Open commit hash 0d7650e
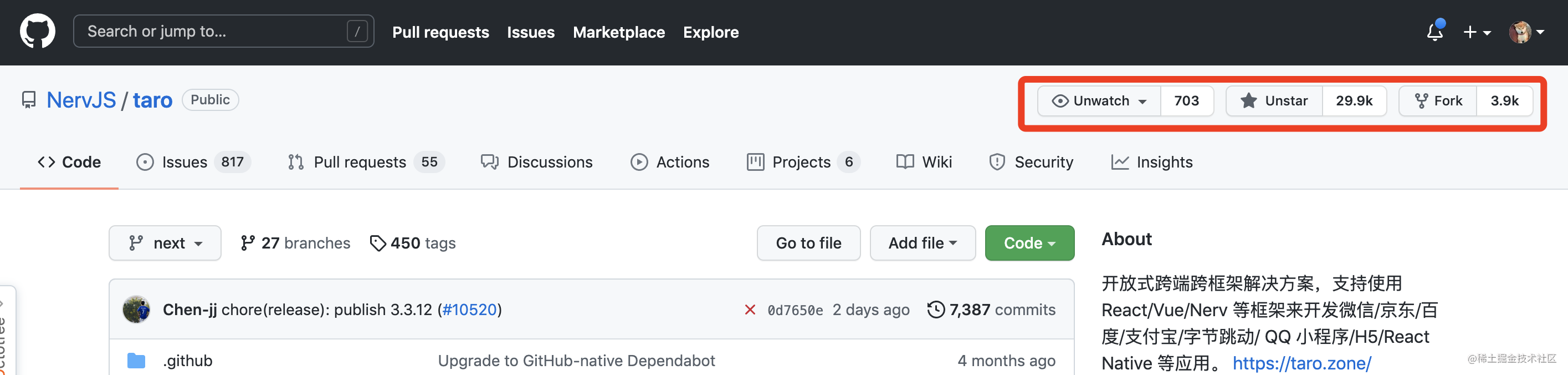Screen dimensions: 1568x375 795,310
